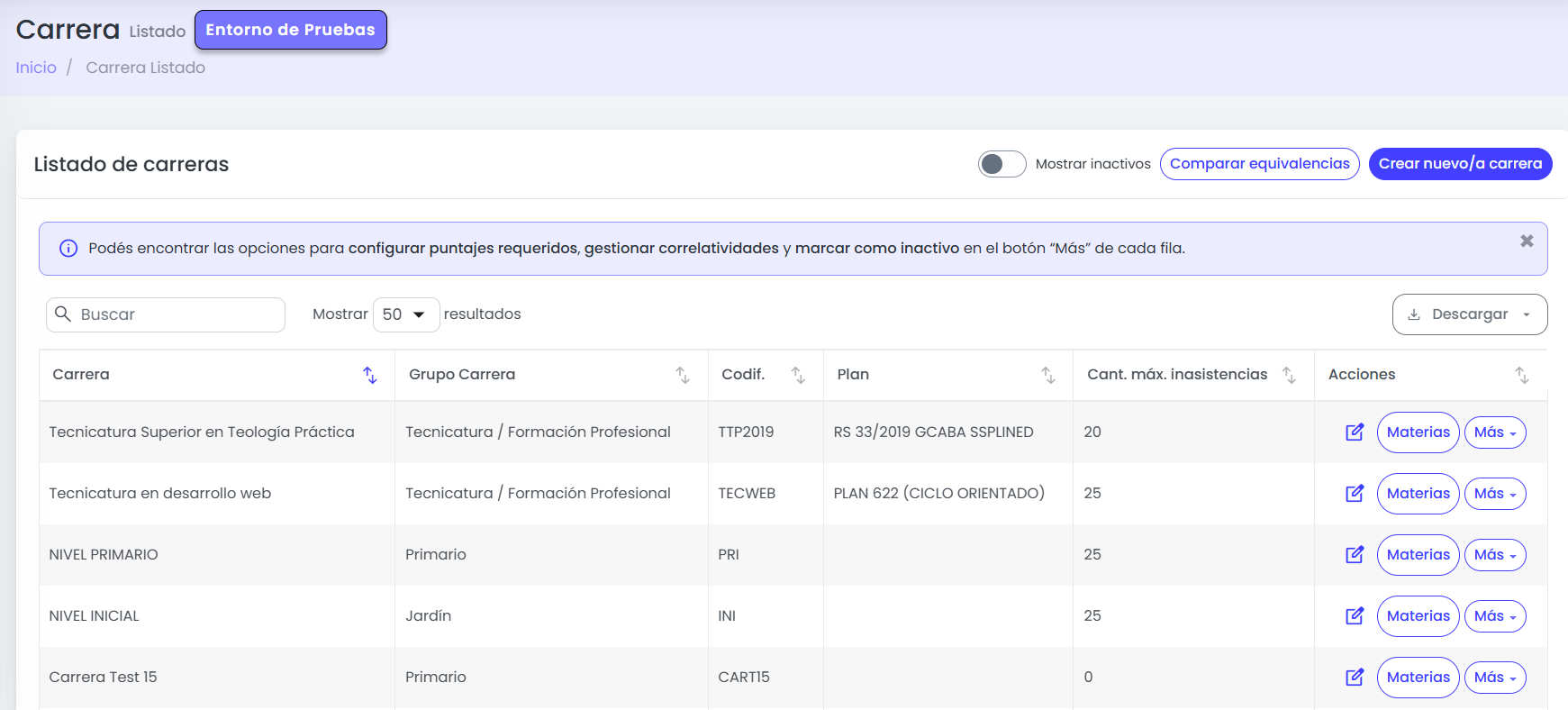Focus the Buscar search field
This screenshot has width=1568, height=710.
click(x=166, y=314)
